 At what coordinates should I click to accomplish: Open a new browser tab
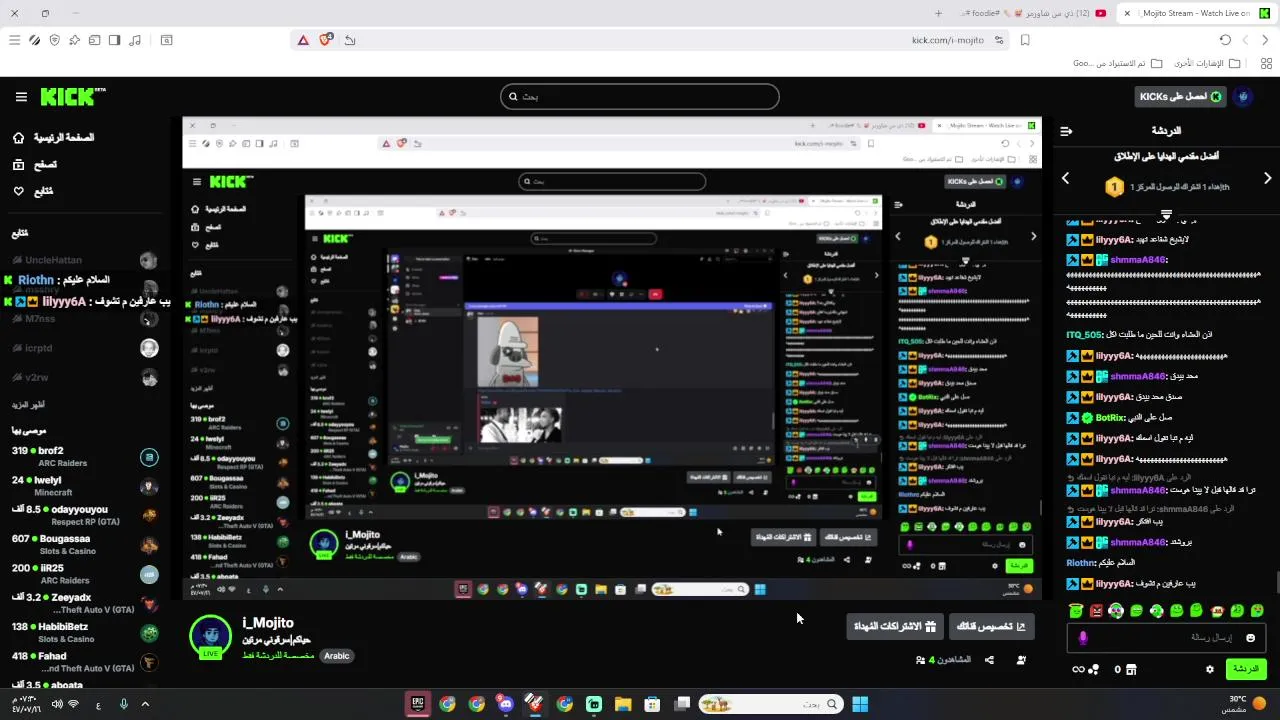(x=938, y=13)
